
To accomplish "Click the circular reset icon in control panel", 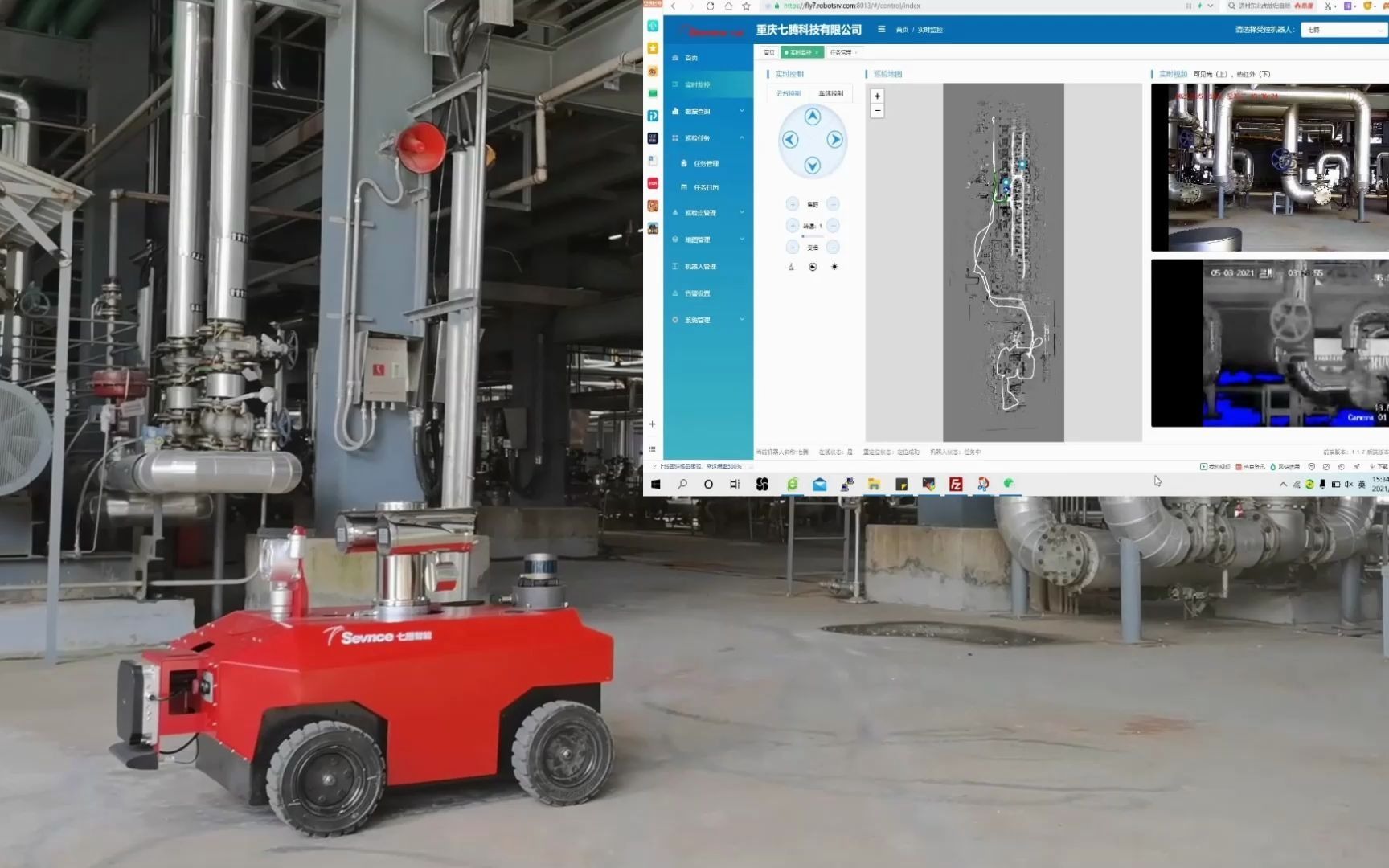I will coord(813,267).
